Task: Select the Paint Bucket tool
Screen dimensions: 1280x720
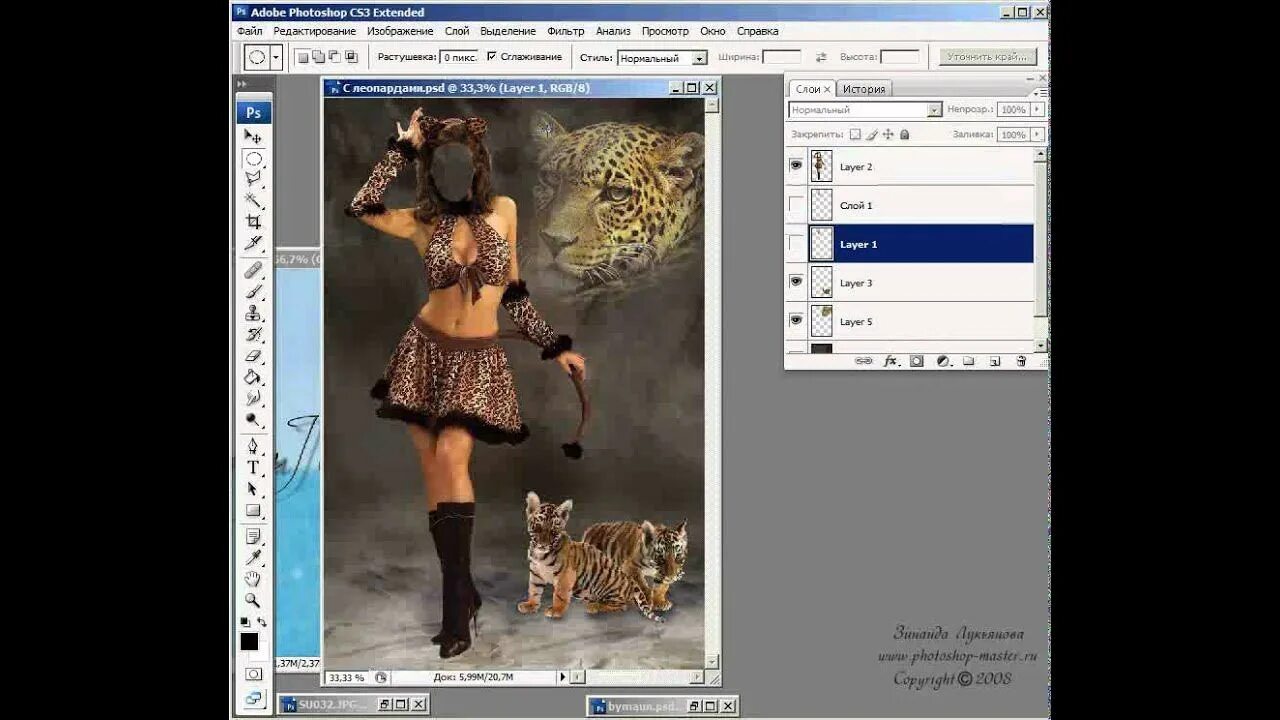Action: point(254,377)
